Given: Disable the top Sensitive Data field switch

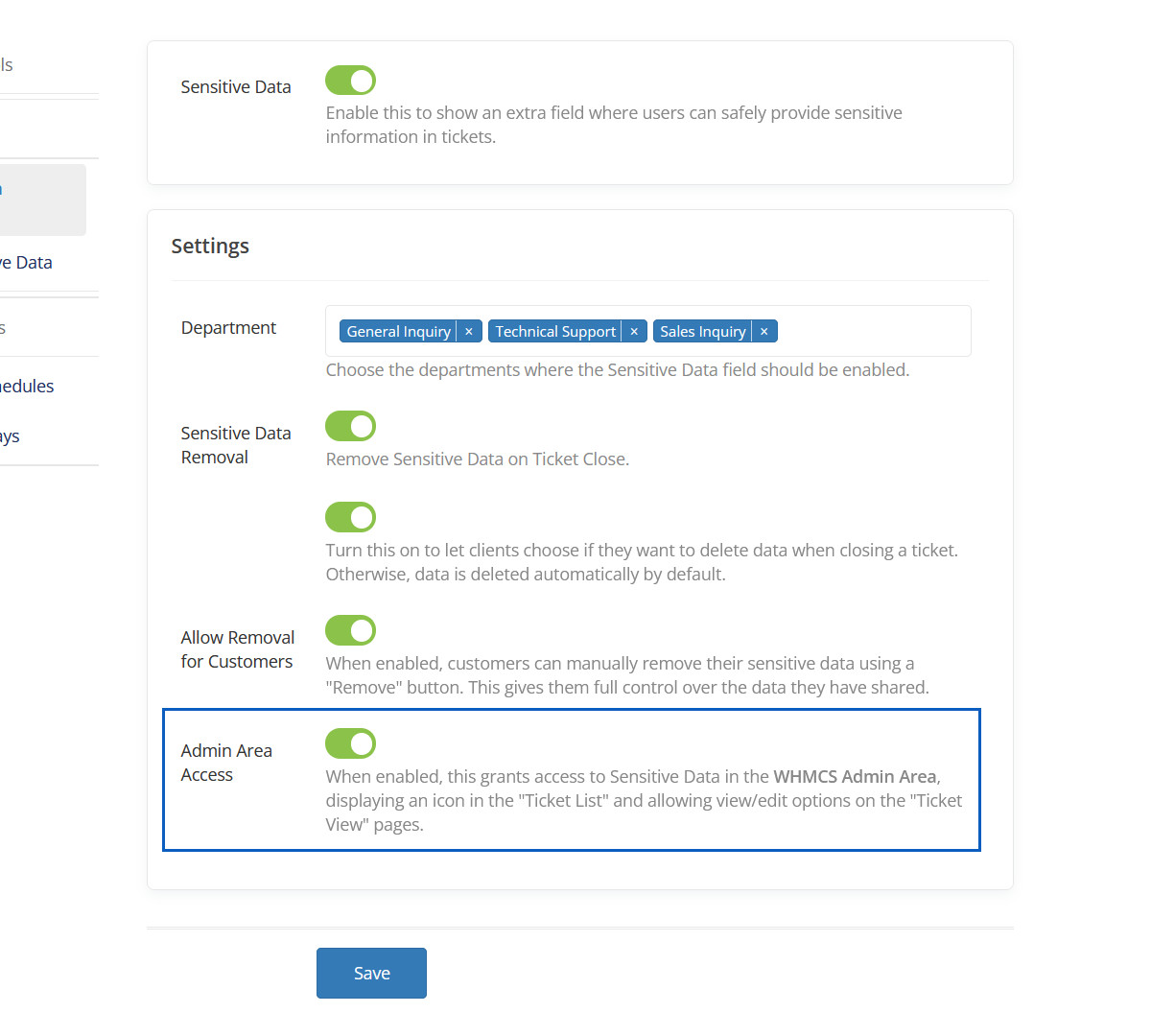Looking at the screenshot, I should tap(350, 81).
